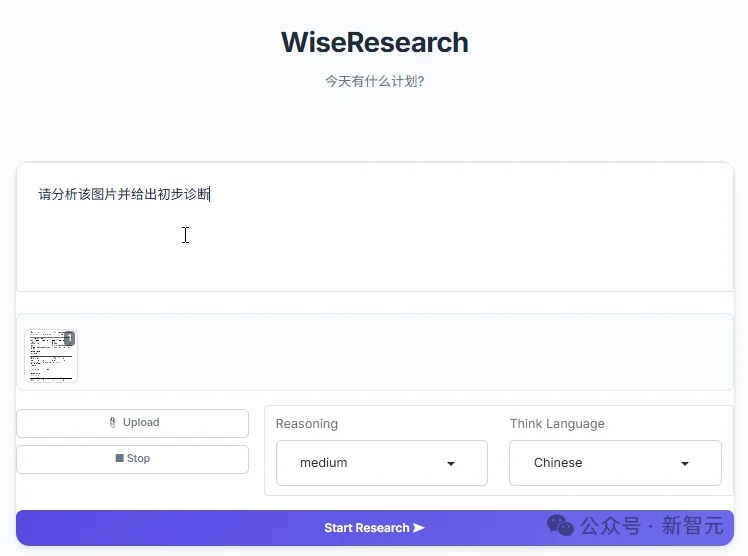This screenshot has width=748, height=556.
Task: Click the arrow icon on Start Research
Action: [x=419, y=528]
